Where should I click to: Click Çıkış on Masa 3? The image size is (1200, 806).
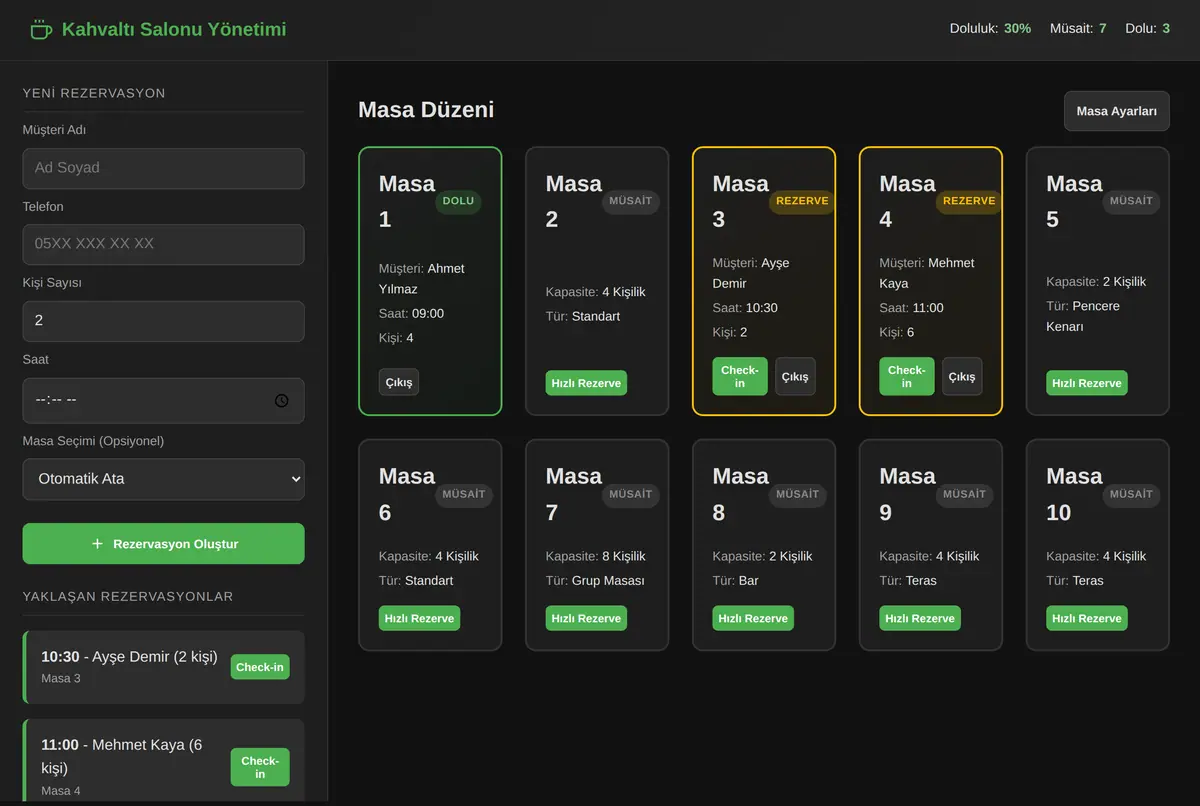coord(795,376)
